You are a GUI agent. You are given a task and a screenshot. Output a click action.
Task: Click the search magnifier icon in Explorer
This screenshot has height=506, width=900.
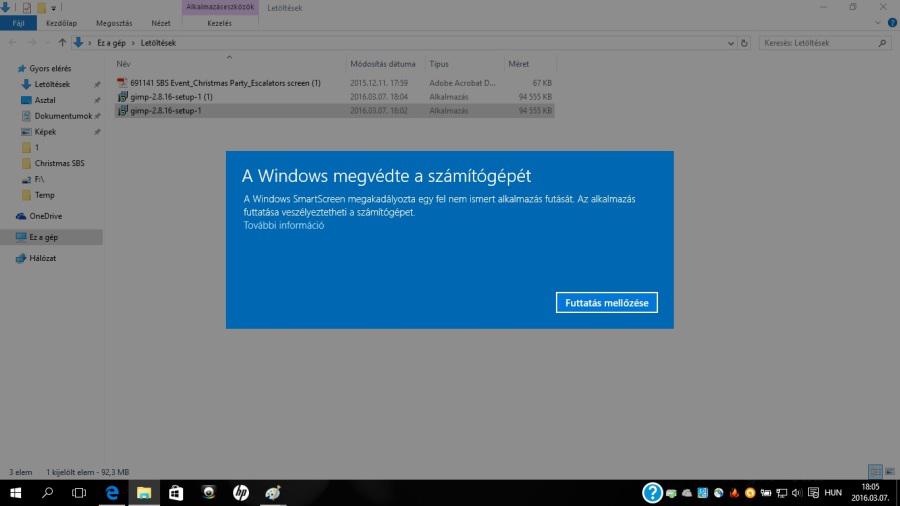tap(882, 43)
